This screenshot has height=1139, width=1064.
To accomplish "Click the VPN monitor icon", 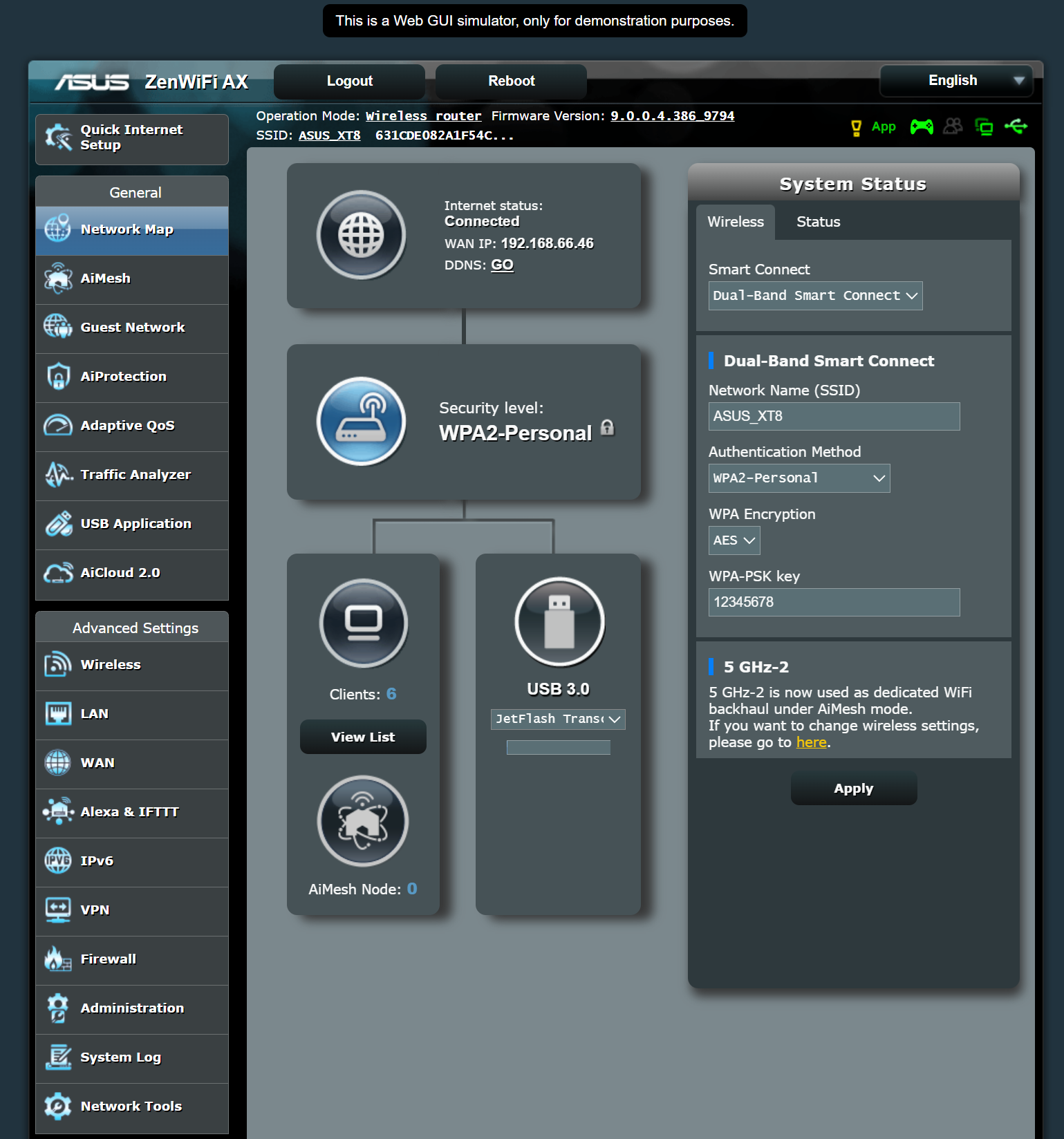I will point(58,910).
